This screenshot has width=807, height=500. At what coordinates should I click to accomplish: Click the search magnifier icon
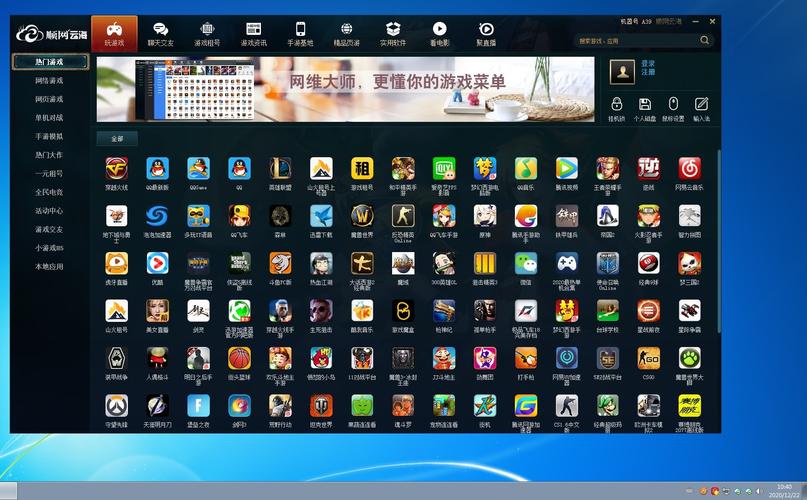[x=705, y=40]
